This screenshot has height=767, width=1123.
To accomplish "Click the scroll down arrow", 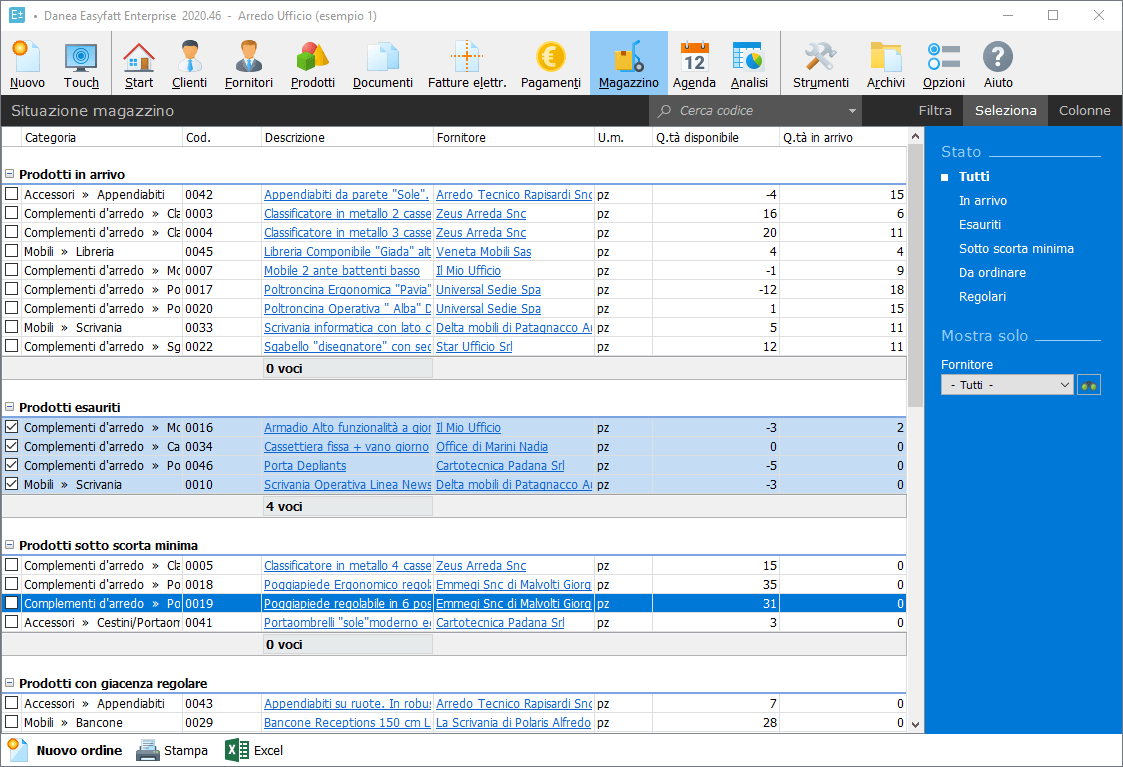I will point(915,725).
